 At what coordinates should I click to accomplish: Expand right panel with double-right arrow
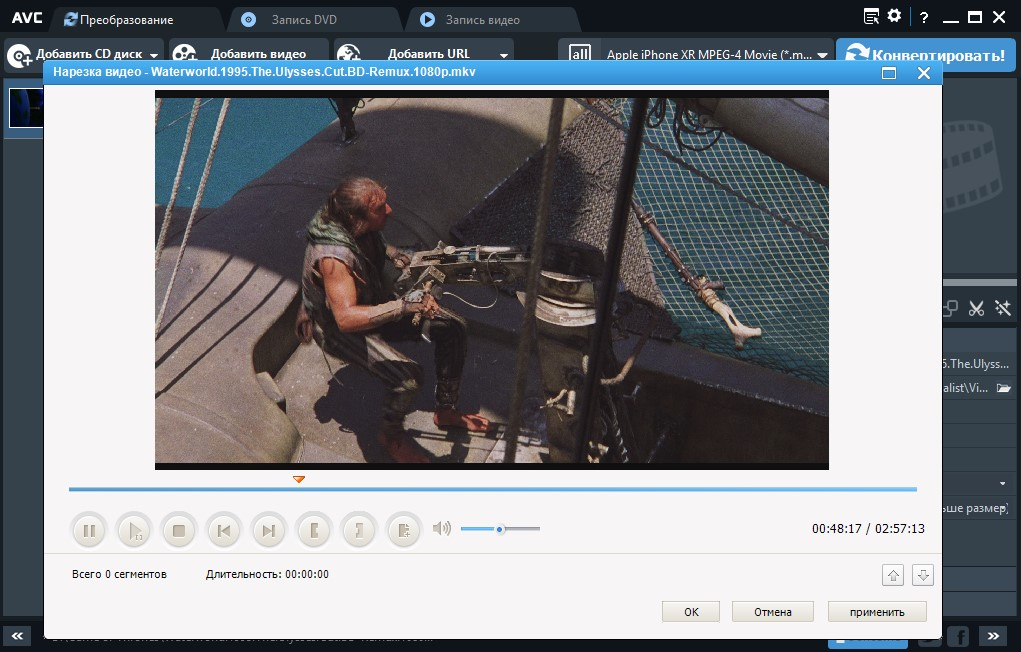(x=993, y=636)
